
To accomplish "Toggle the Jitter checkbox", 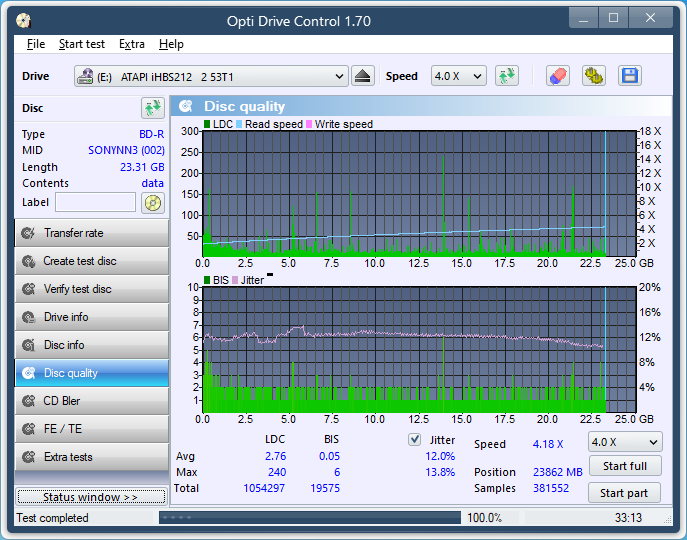I will coord(414,440).
